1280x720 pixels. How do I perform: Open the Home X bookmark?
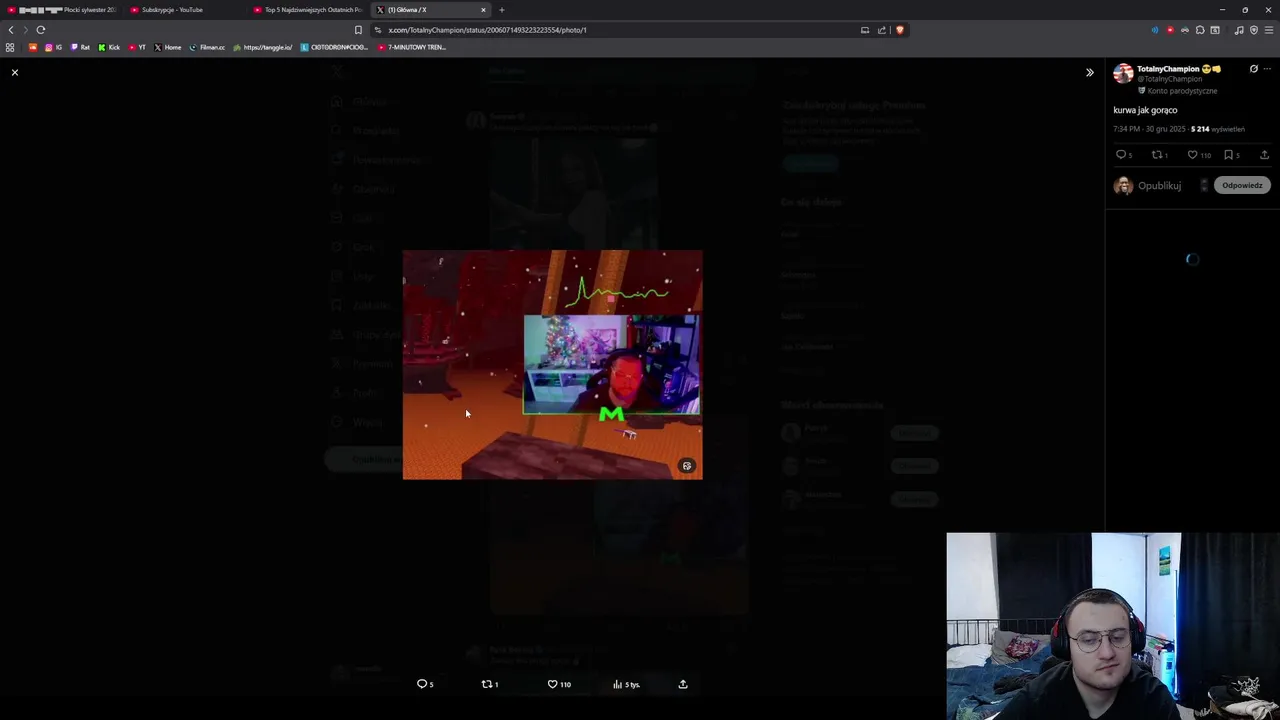click(168, 47)
